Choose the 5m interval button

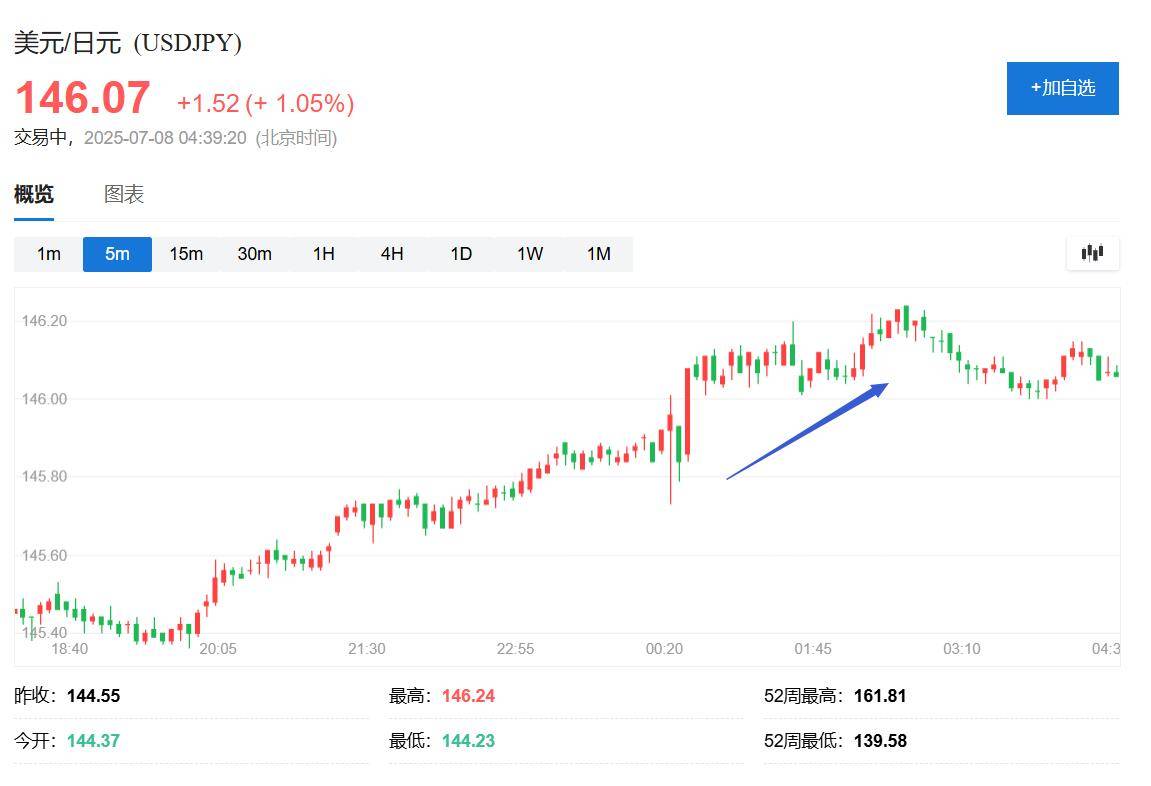pyautogui.click(x=117, y=254)
